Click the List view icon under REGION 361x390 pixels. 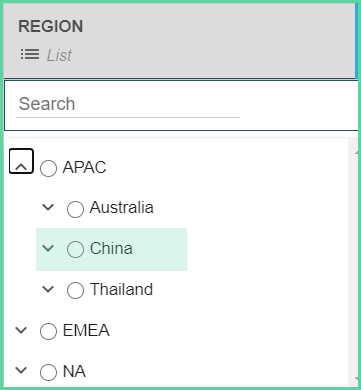point(30,54)
